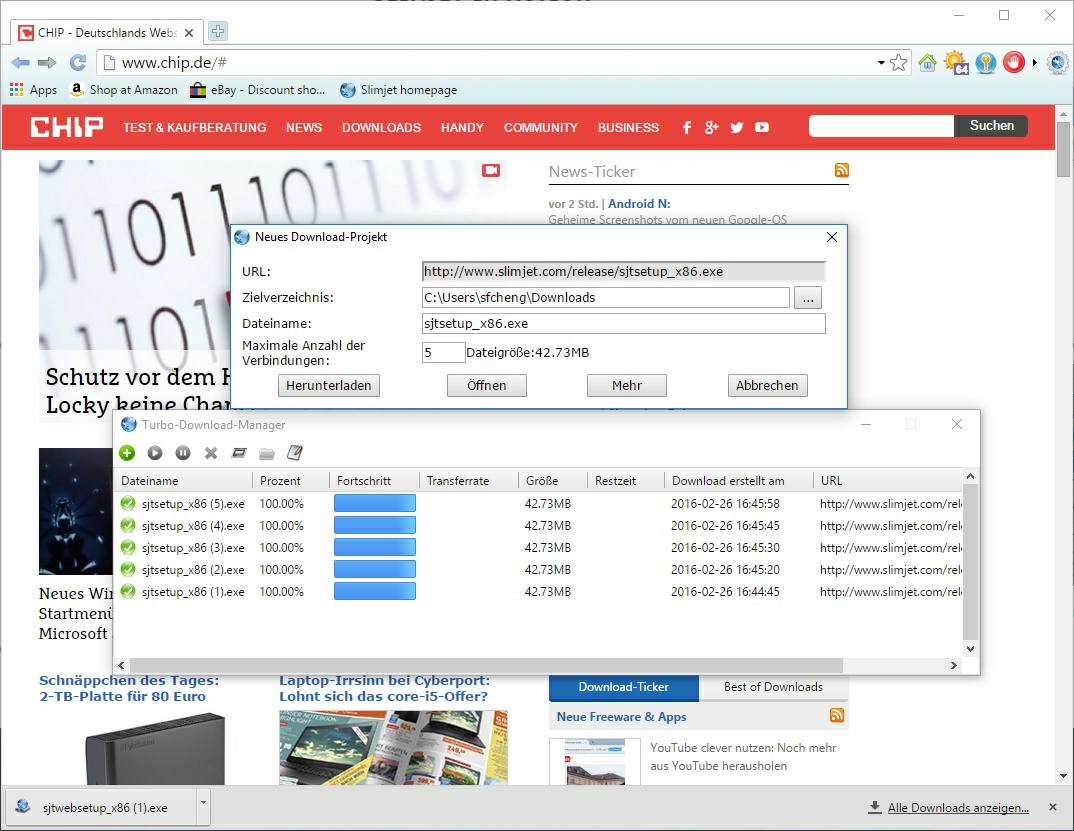
Task: Open the BUSINESS menu item
Action: (x=628, y=127)
